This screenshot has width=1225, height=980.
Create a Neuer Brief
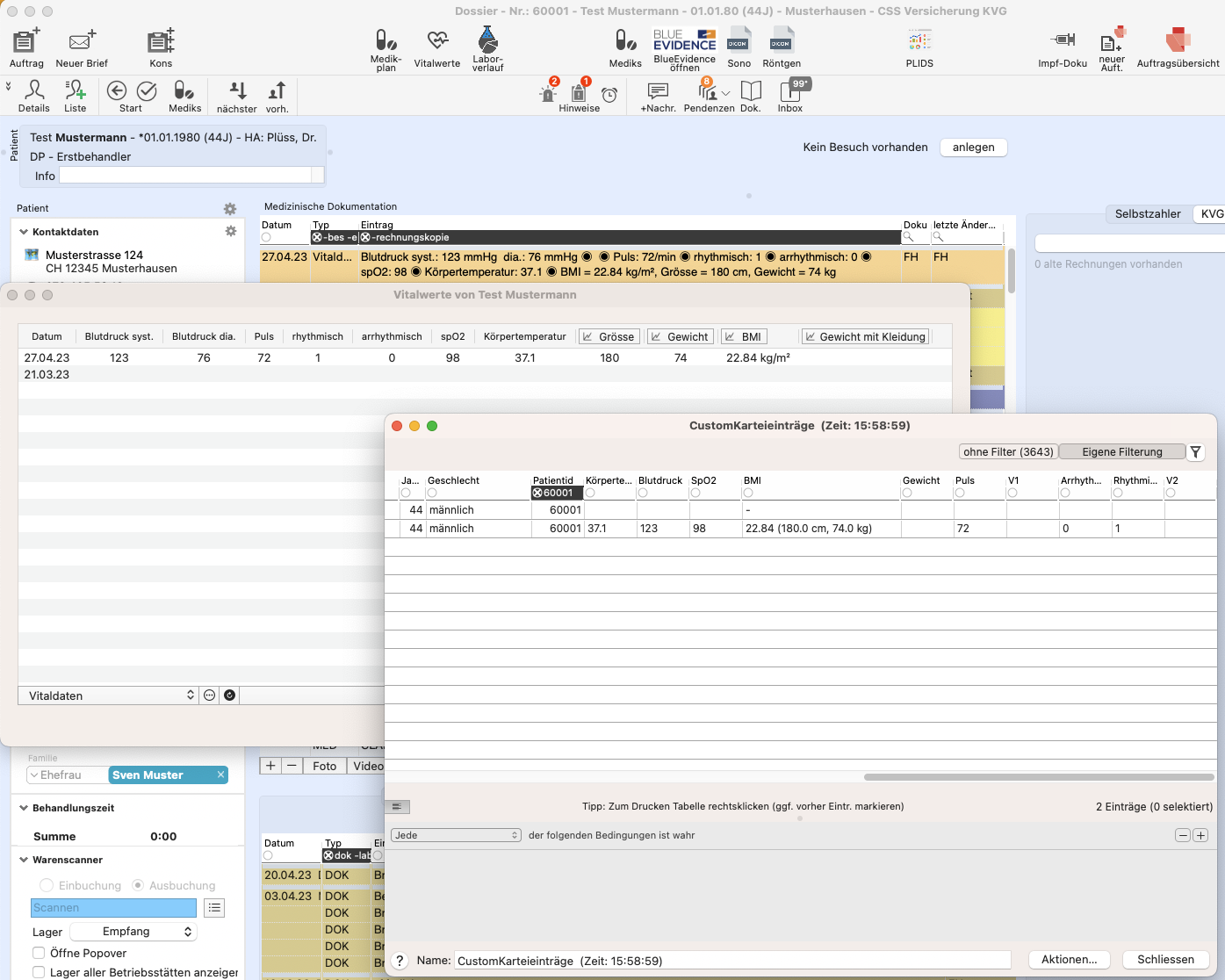[82, 48]
